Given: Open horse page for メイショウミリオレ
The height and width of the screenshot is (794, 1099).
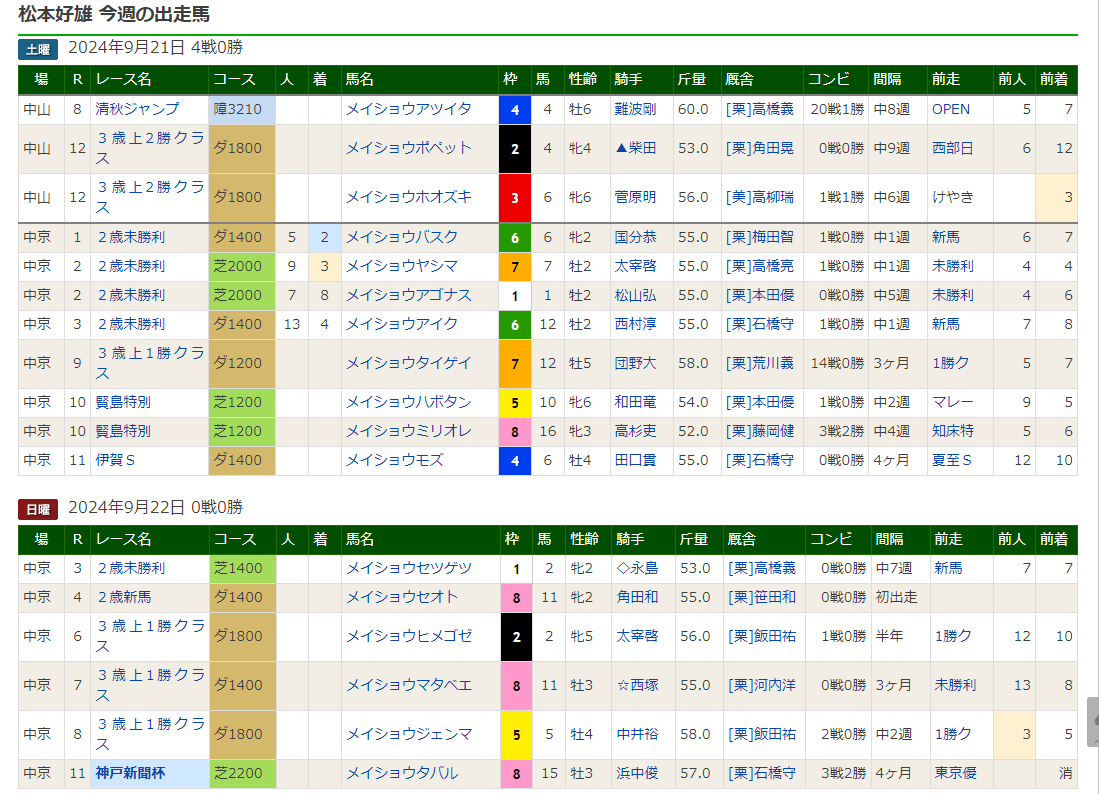Looking at the screenshot, I should [408, 431].
